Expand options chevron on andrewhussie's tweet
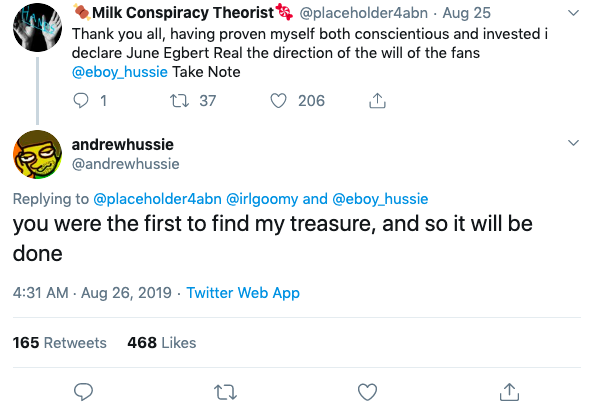This screenshot has width=594, height=413. click(574, 143)
